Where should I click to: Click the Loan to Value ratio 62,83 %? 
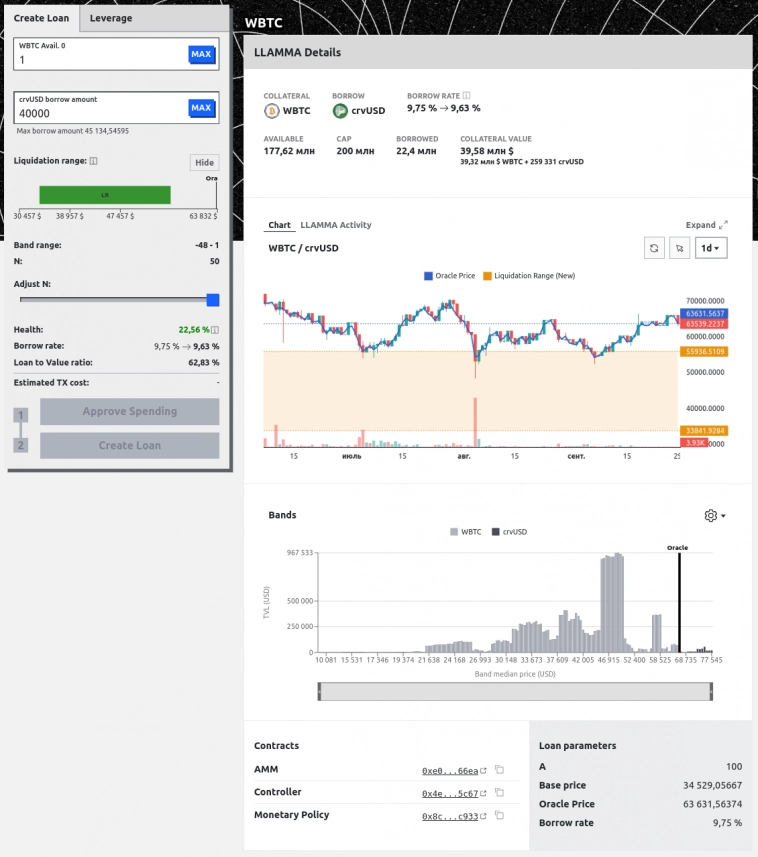(203, 363)
